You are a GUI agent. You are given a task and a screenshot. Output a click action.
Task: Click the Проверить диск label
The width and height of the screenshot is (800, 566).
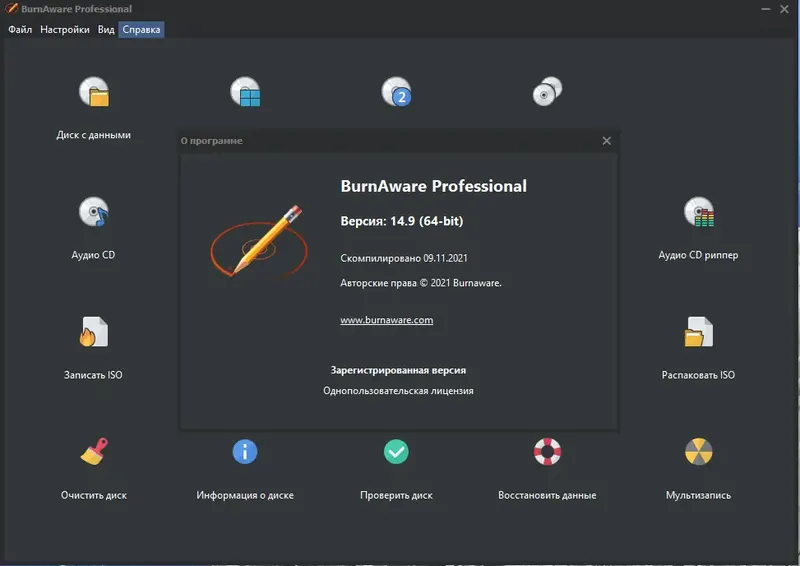click(x=396, y=495)
